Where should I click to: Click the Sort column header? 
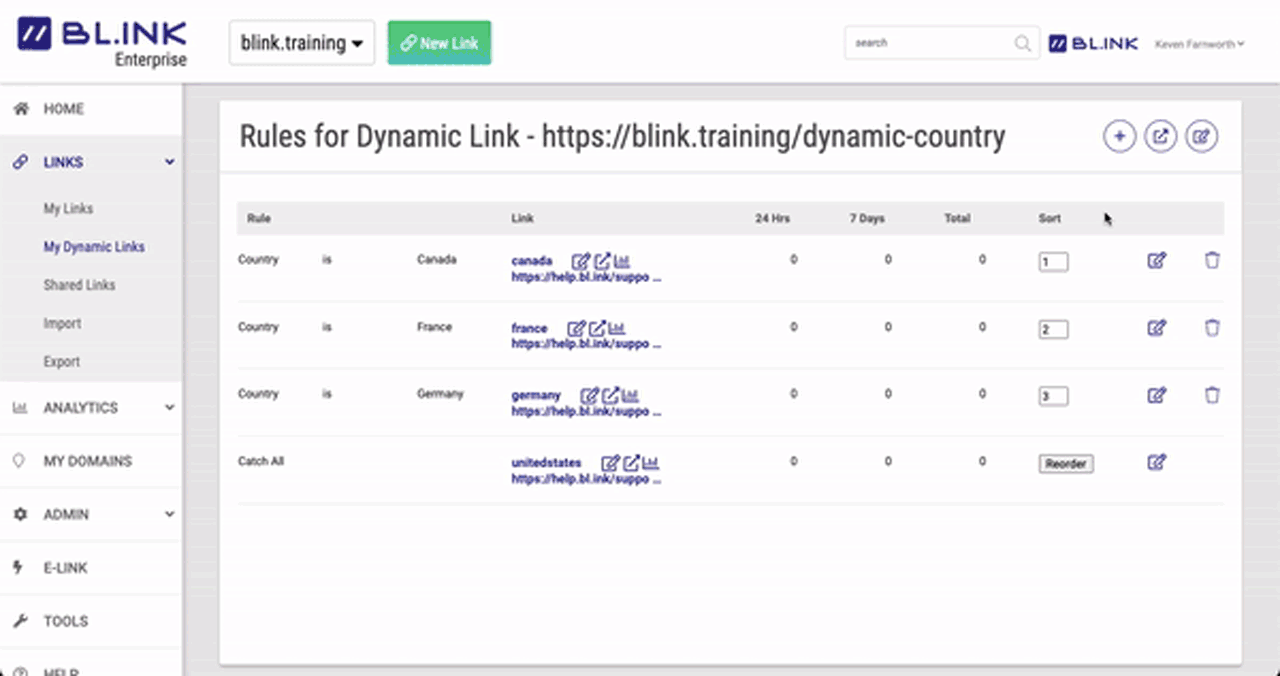pyautogui.click(x=1050, y=218)
